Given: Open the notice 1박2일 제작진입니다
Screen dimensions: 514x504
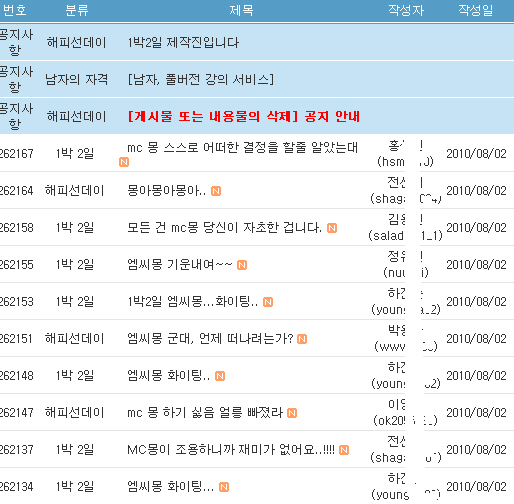Looking at the screenshot, I should (x=183, y=43).
